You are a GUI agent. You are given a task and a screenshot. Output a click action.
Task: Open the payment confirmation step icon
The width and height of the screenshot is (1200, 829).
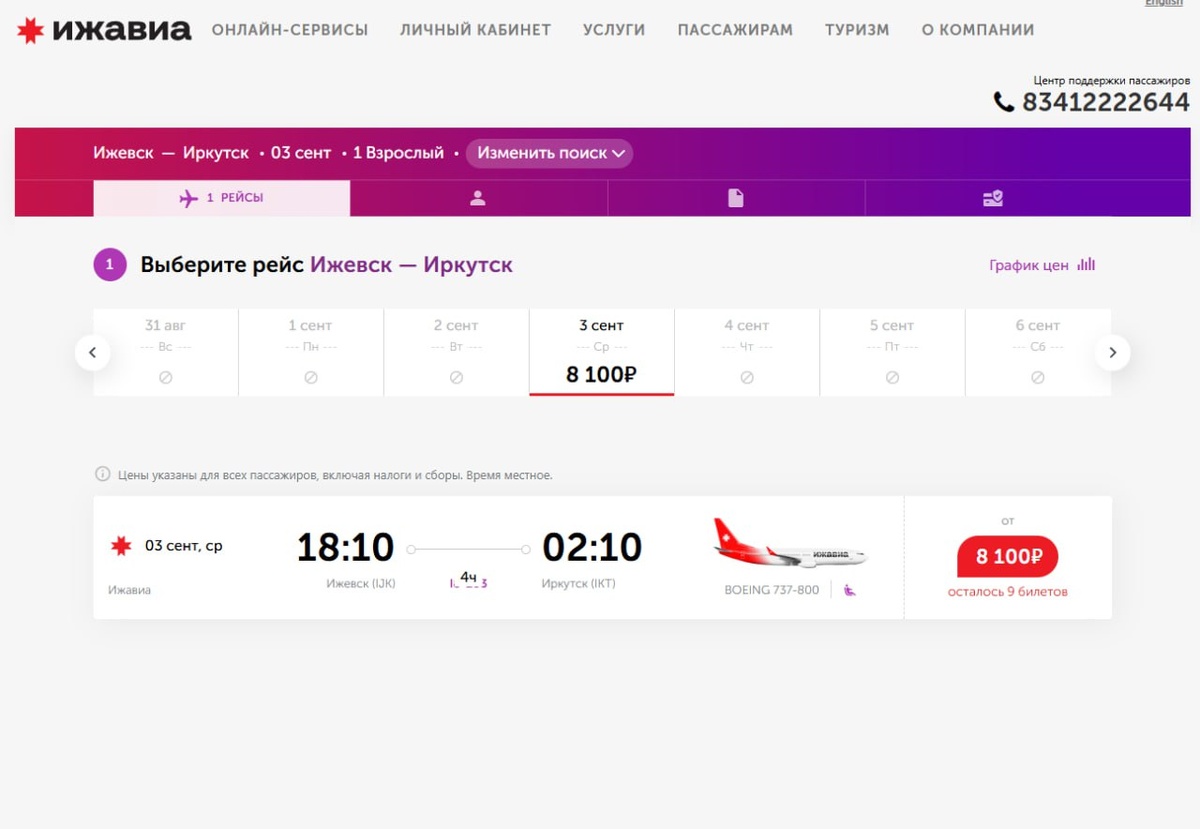[x=993, y=198]
